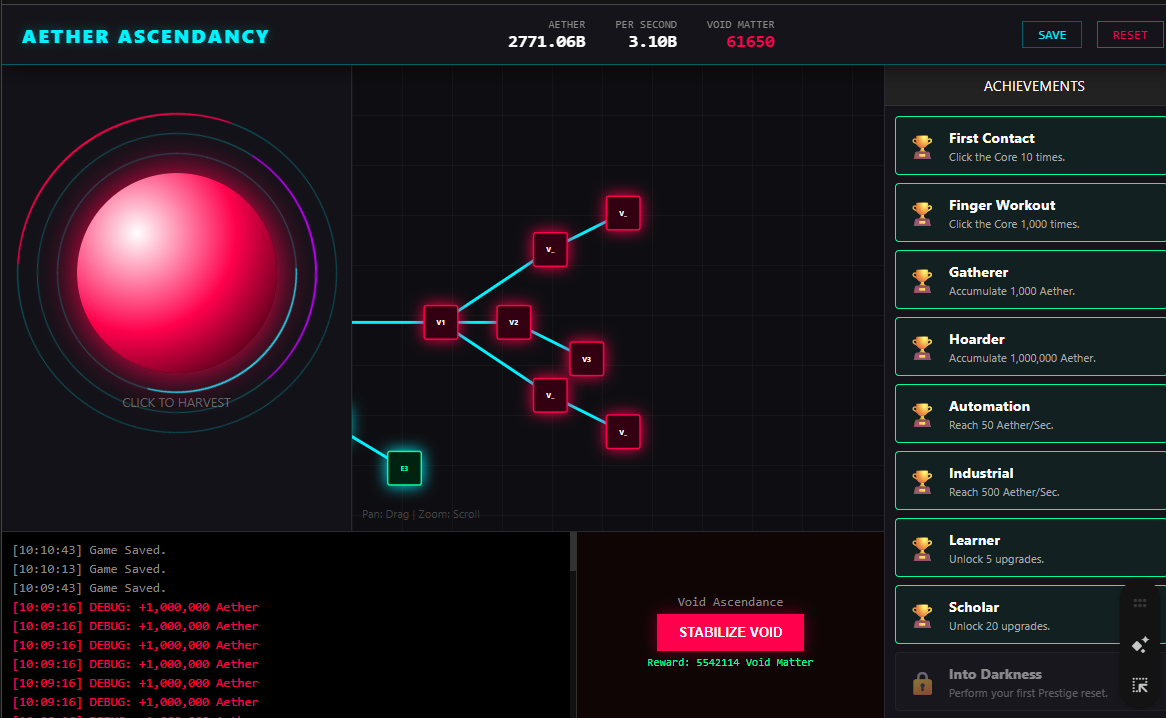Click the First Contact trophy icon
Image resolution: width=1166 pixels, height=718 pixels.
point(922,147)
